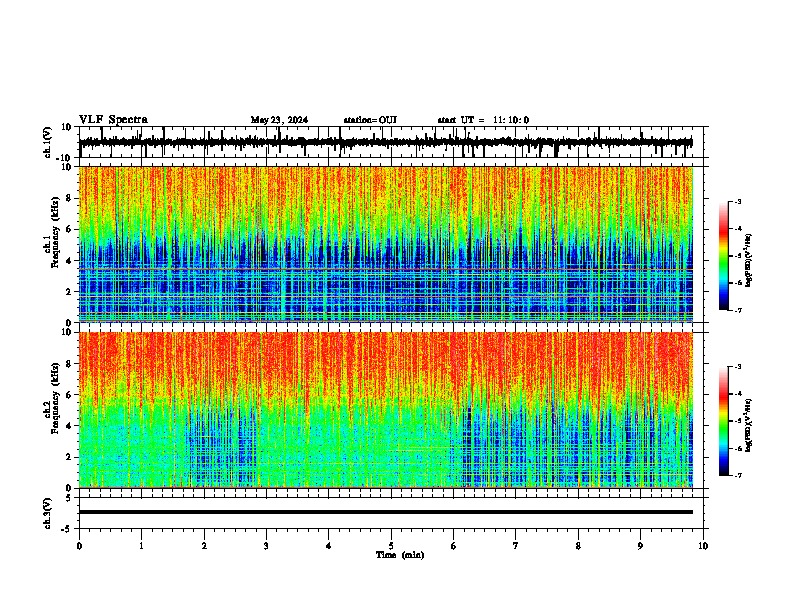Screen dimensions: 792x612
Task: Click the time axis tick label "5"
Action: (391, 546)
